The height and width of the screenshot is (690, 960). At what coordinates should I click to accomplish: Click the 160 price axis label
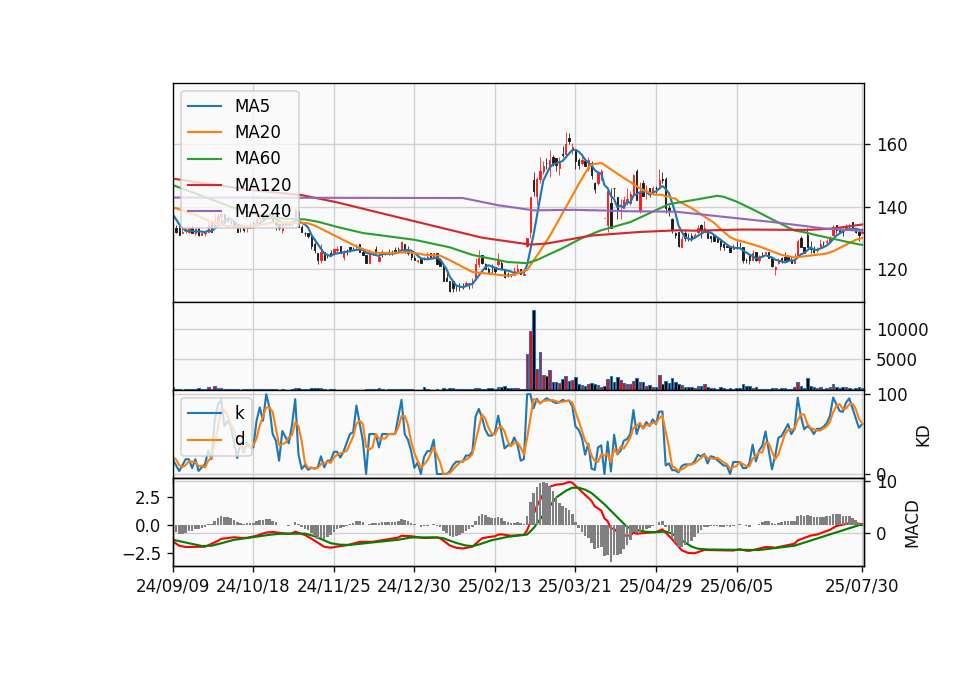coord(892,145)
